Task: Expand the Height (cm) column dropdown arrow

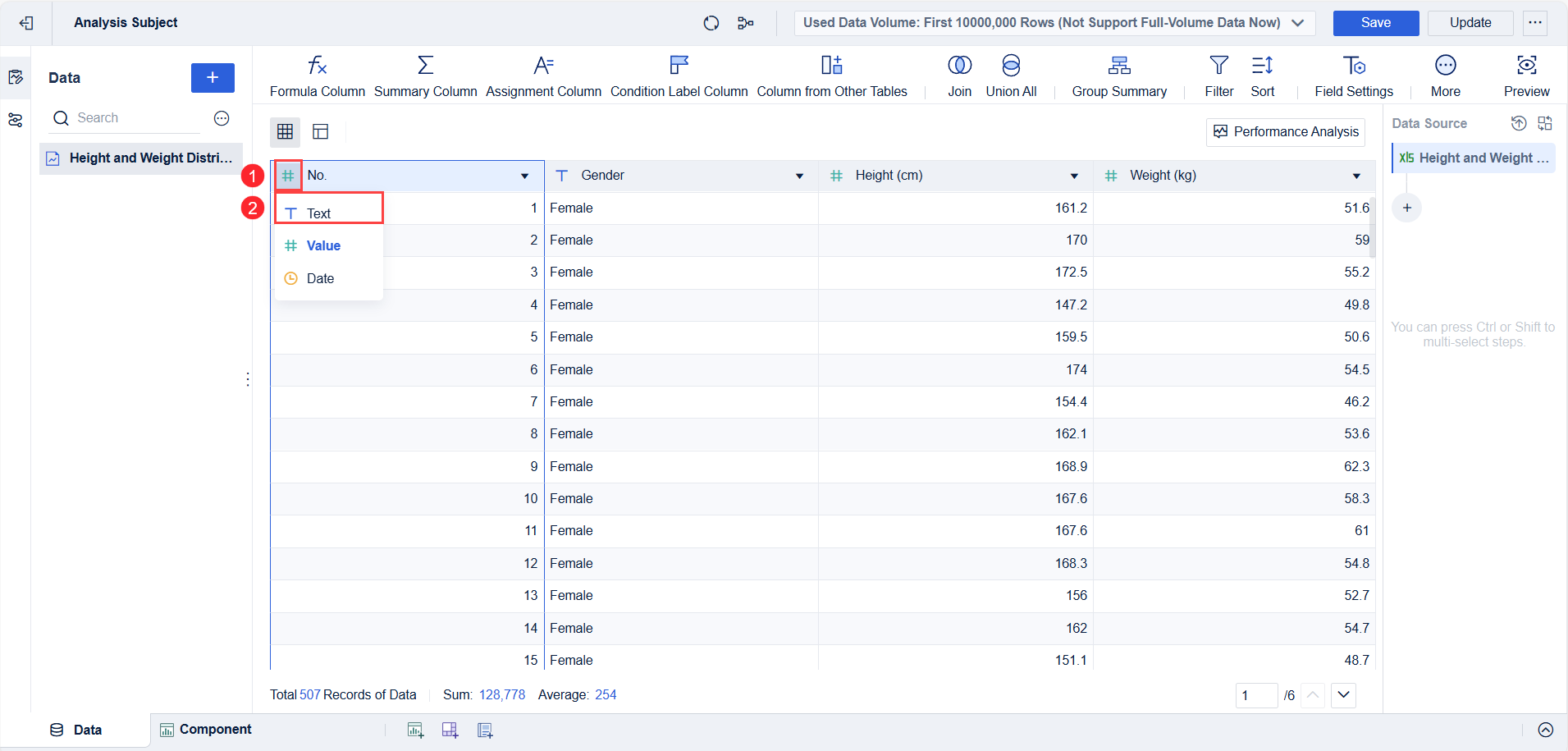Action: tap(1074, 176)
